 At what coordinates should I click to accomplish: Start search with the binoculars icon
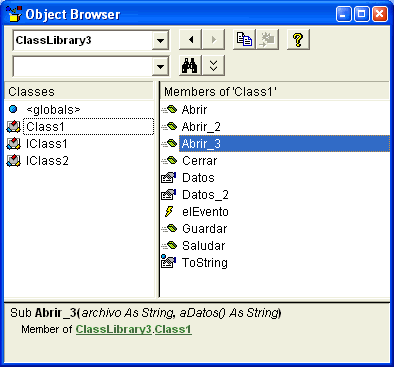pyautogui.click(x=190, y=66)
